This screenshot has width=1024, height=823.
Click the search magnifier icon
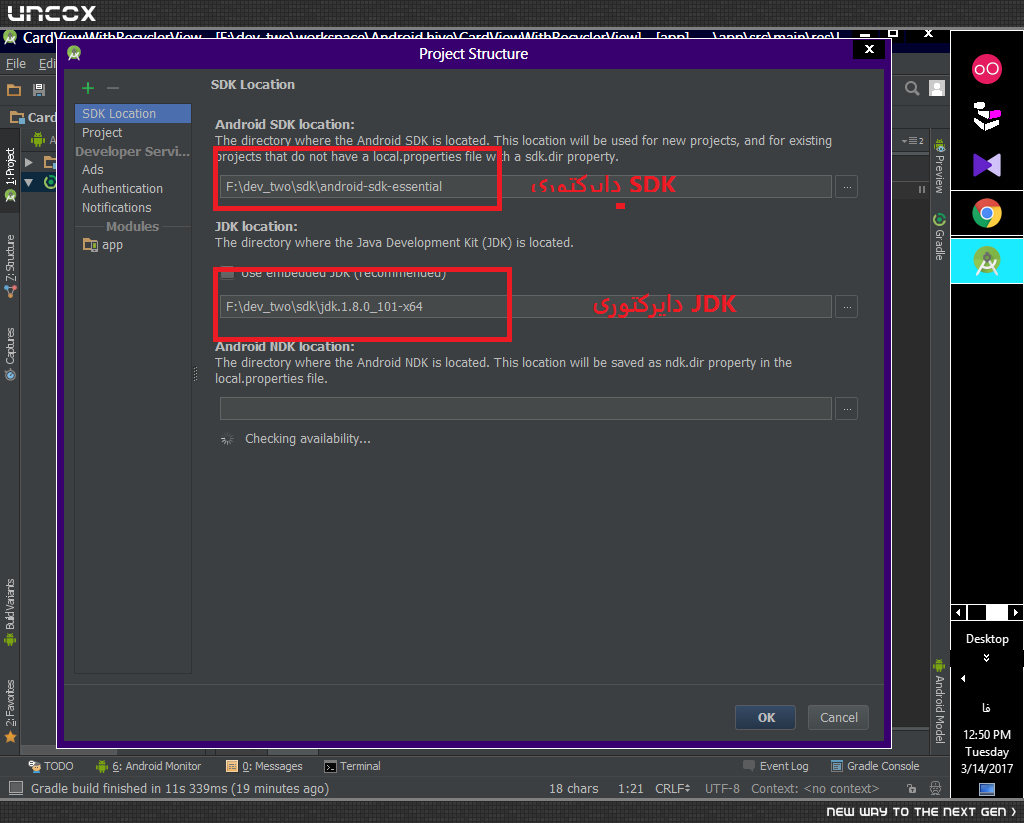tap(912, 88)
